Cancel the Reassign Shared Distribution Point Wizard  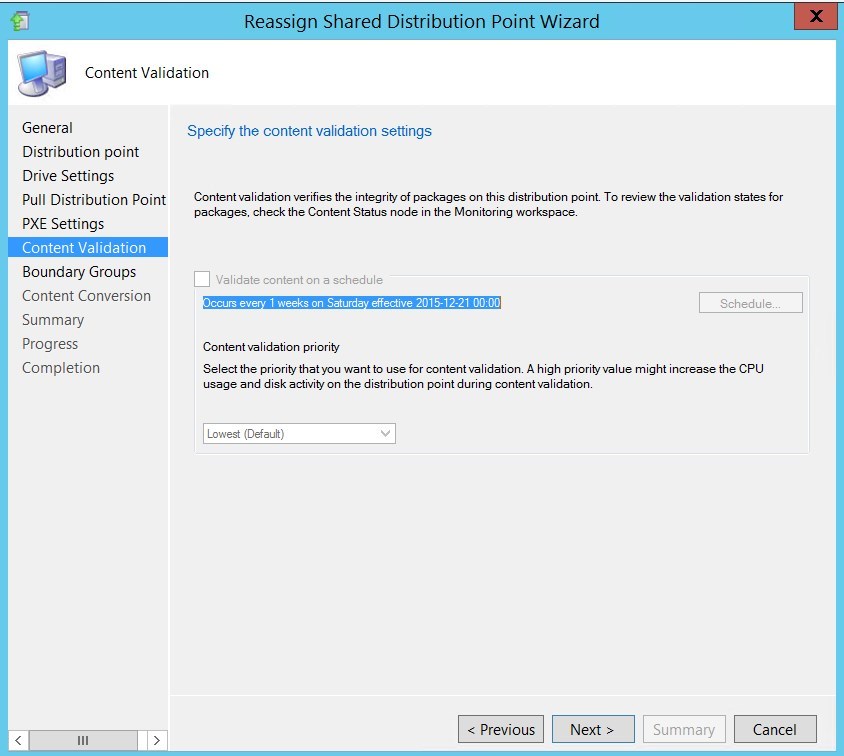tap(775, 729)
